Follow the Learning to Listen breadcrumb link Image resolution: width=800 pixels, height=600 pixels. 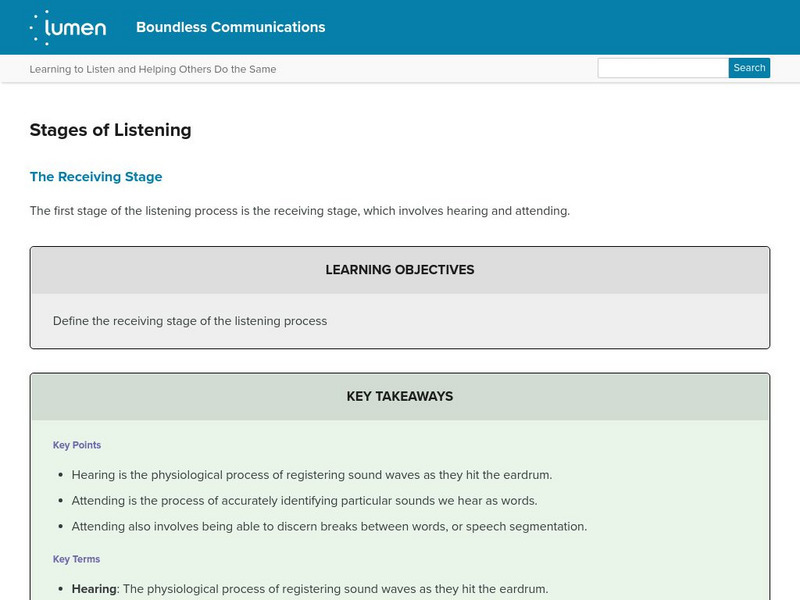click(153, 69)
